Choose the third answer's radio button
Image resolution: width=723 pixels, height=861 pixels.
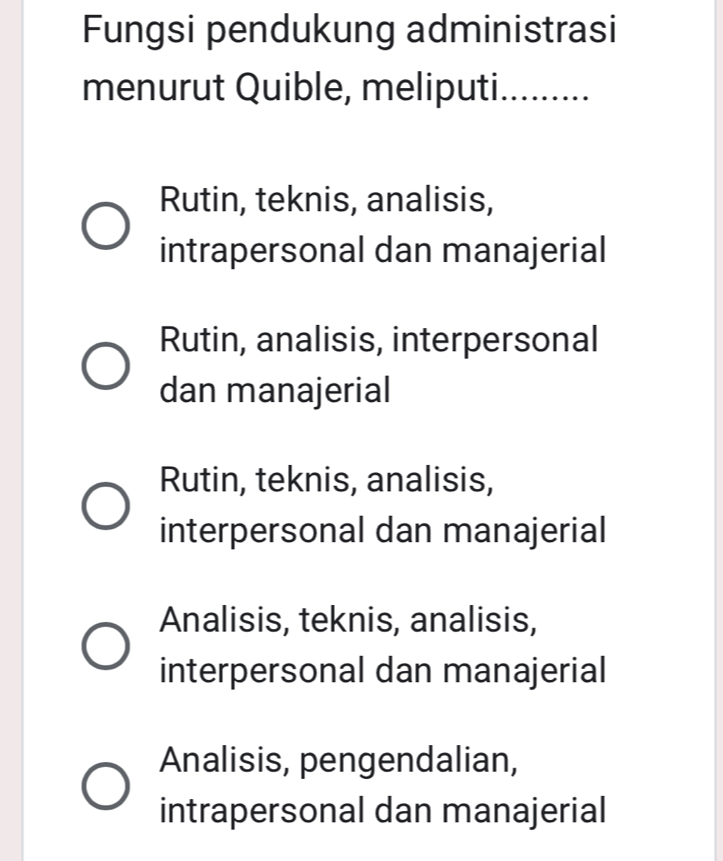[107, 505]
